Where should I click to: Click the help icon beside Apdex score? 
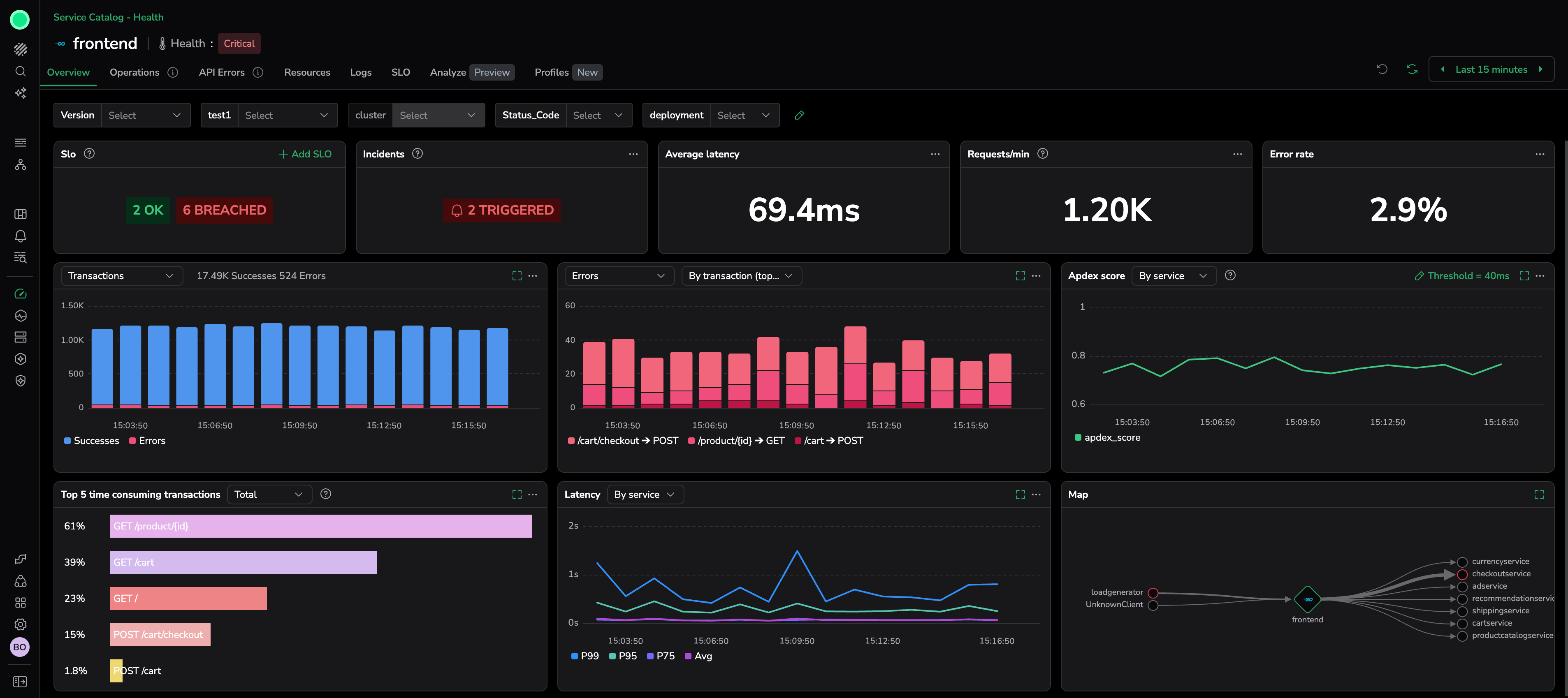[1229, 275]
